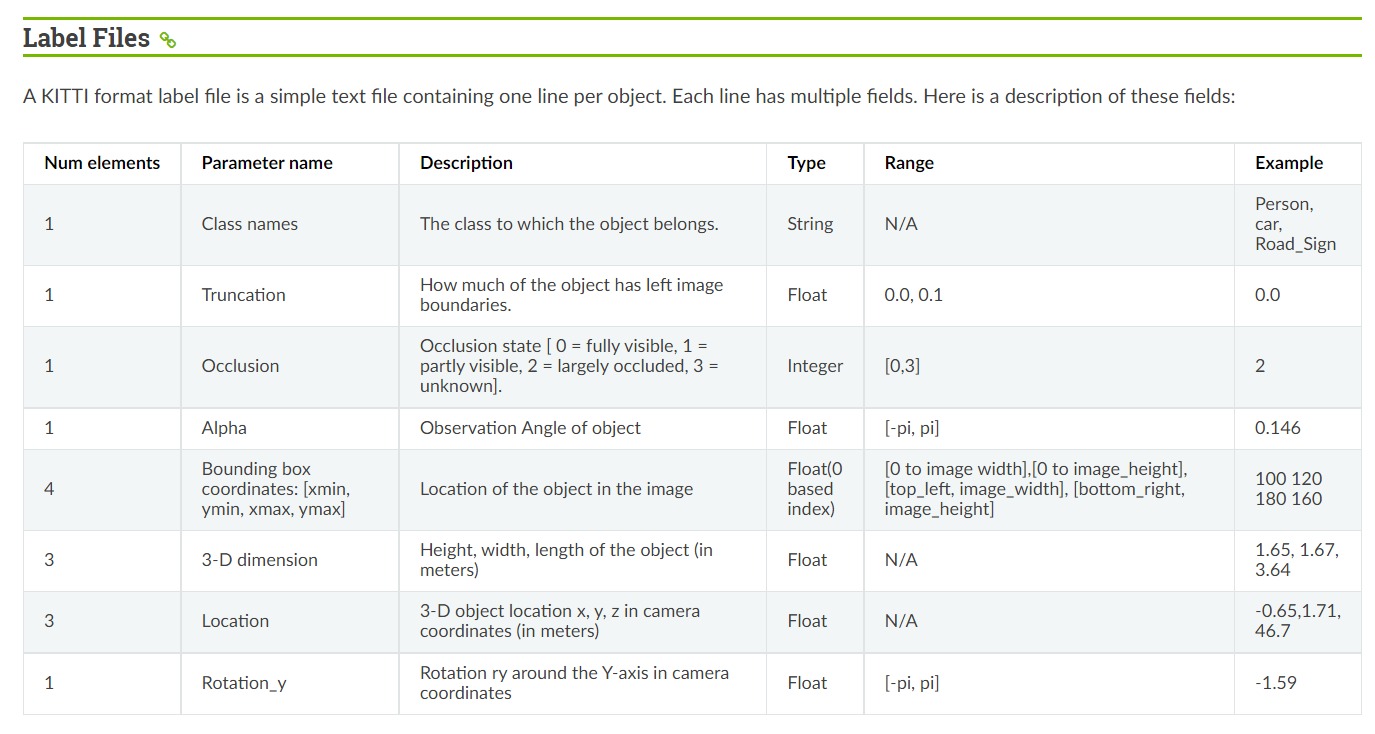Click the Label Files heading
1375x734 pixels.
coord(86,39)
